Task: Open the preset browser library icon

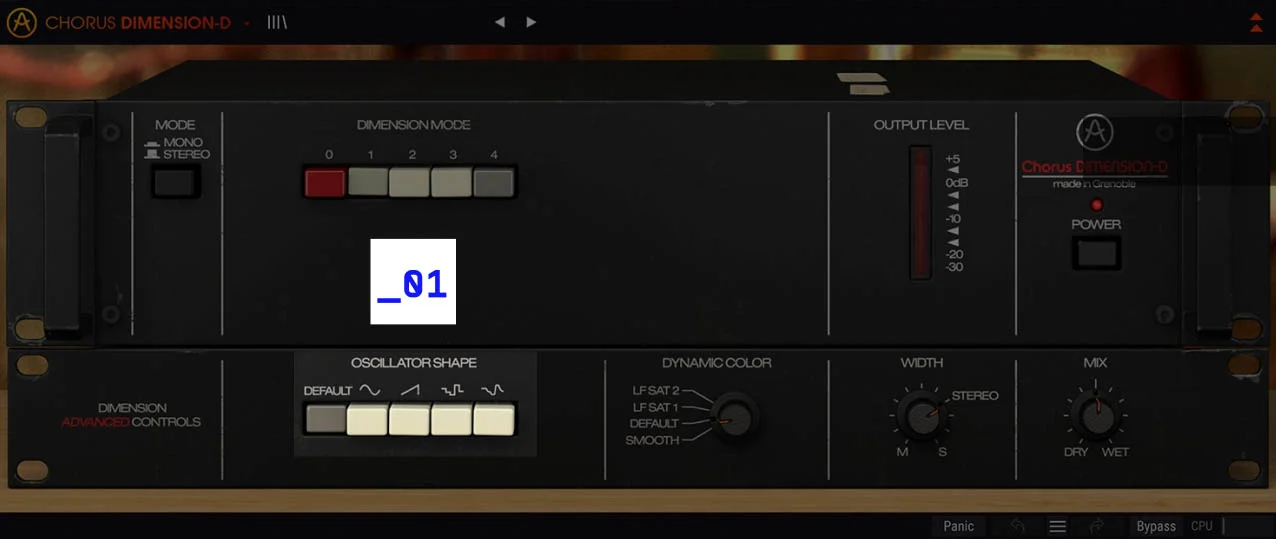Action: coord(277,22)
